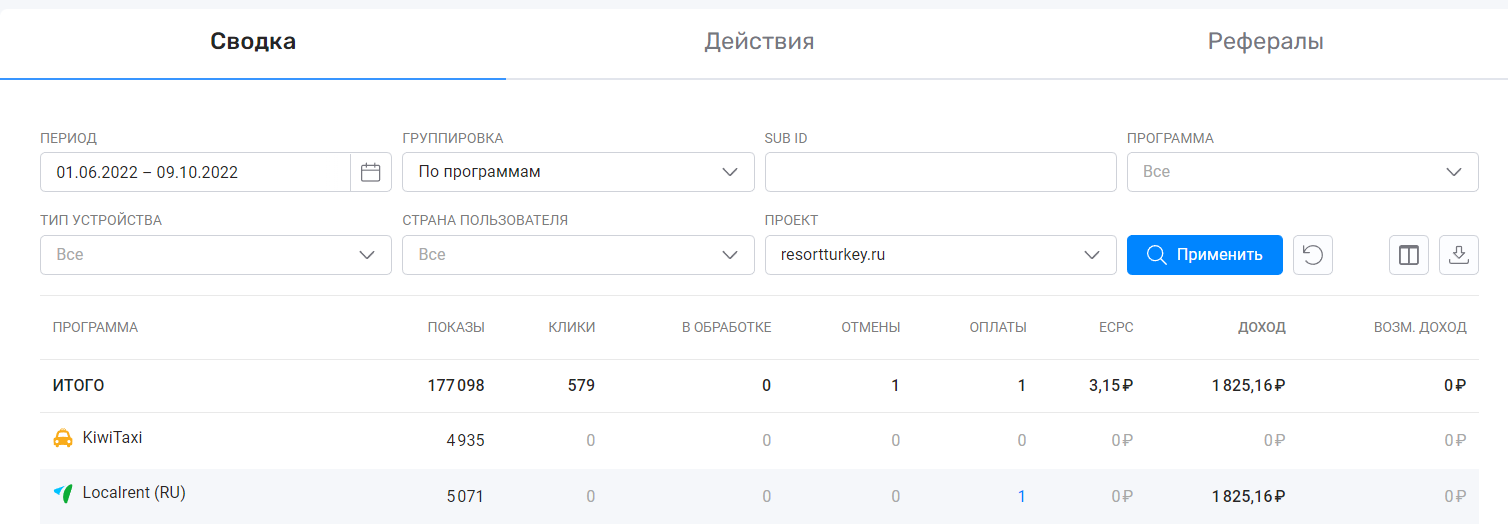Sort by the Клики column header
The image size is (1508, 529).
click(571, 327)
